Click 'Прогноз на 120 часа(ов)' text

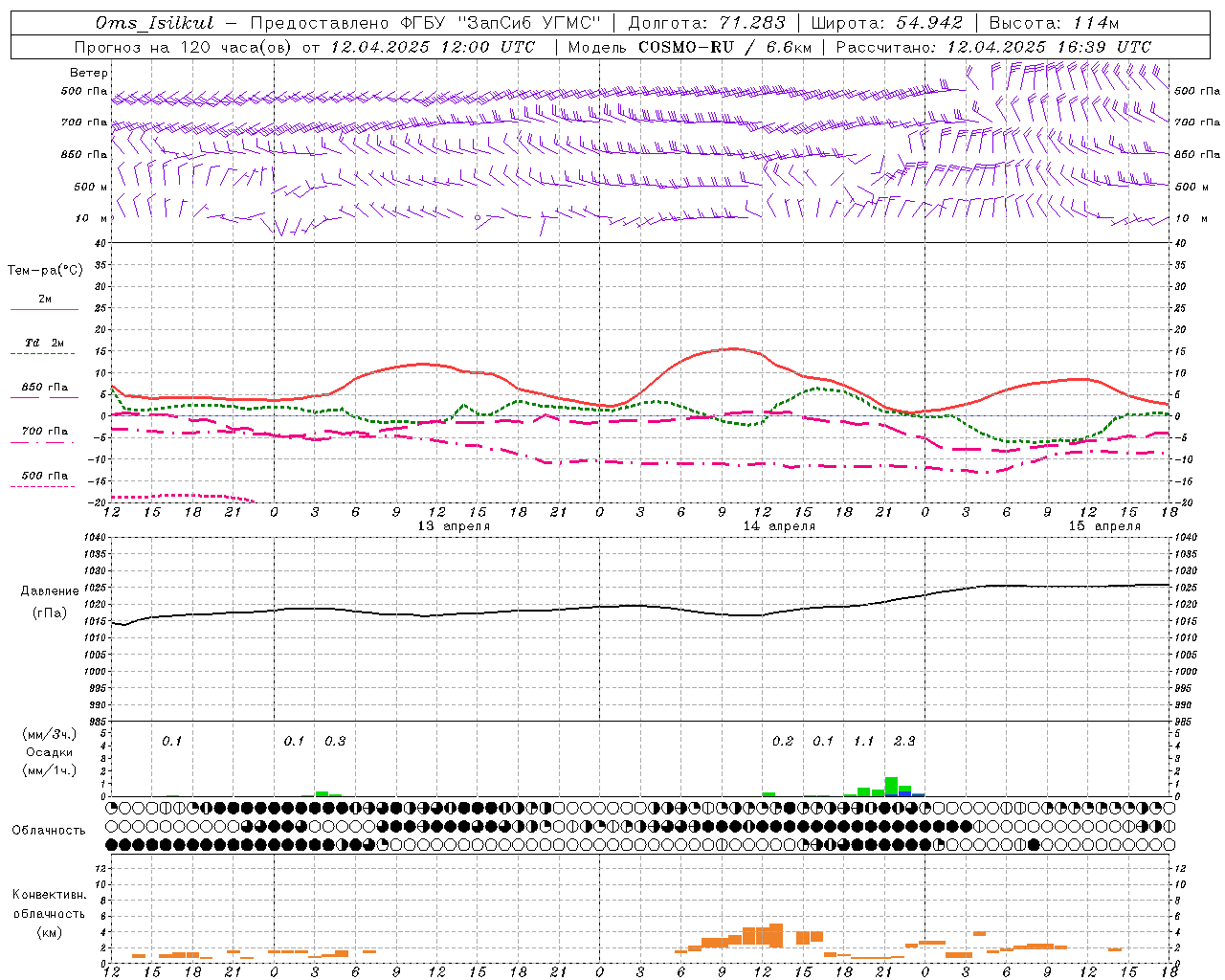coord(184,47)
